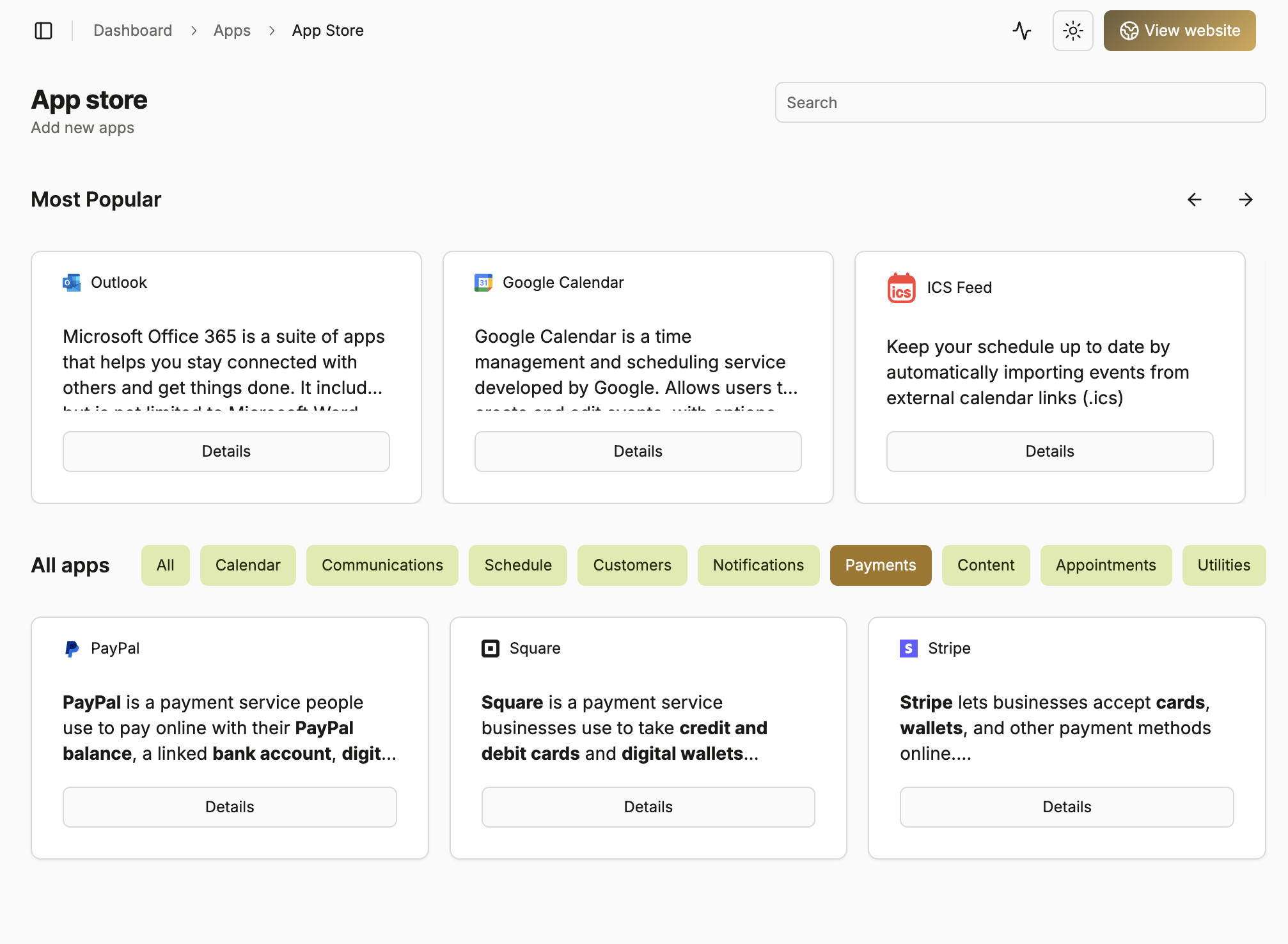Click the Square card title
This screenshot has height=944, width=1288.
(535, 649)
